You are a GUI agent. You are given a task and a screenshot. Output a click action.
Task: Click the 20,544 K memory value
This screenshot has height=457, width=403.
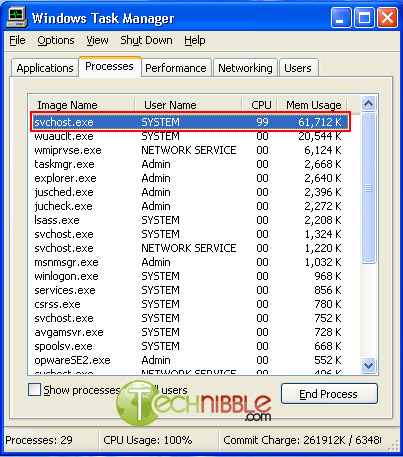pos(320,136)
